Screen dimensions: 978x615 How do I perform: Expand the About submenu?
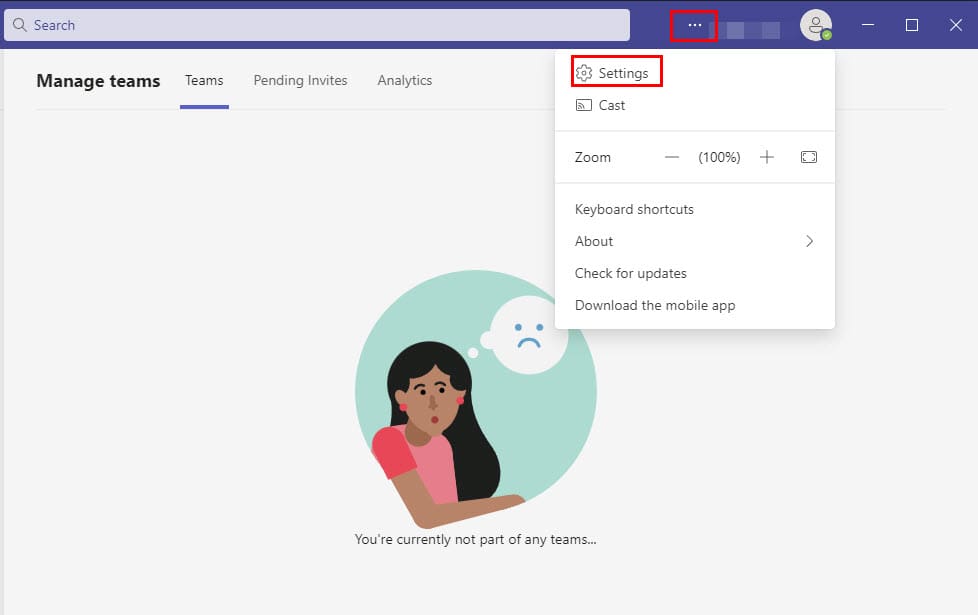(x=594, y=241)
